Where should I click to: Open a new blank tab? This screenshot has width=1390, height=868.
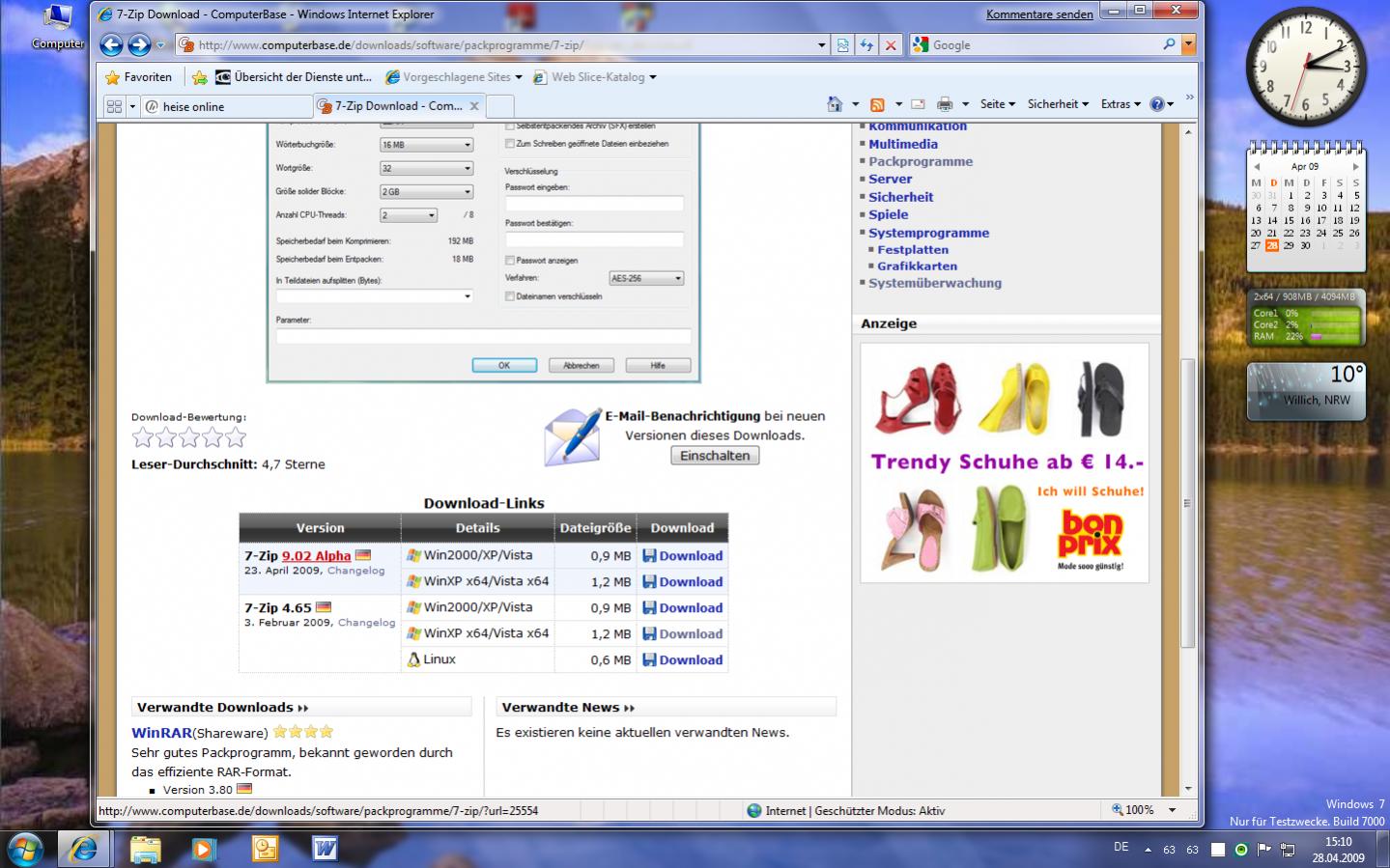click(499, 106)
